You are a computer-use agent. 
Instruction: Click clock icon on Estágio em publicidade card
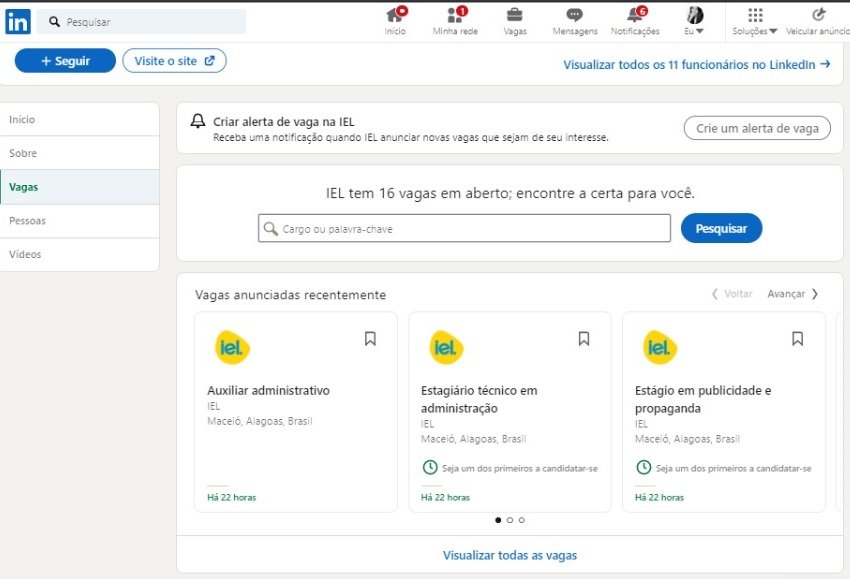(x=643, y=467)
